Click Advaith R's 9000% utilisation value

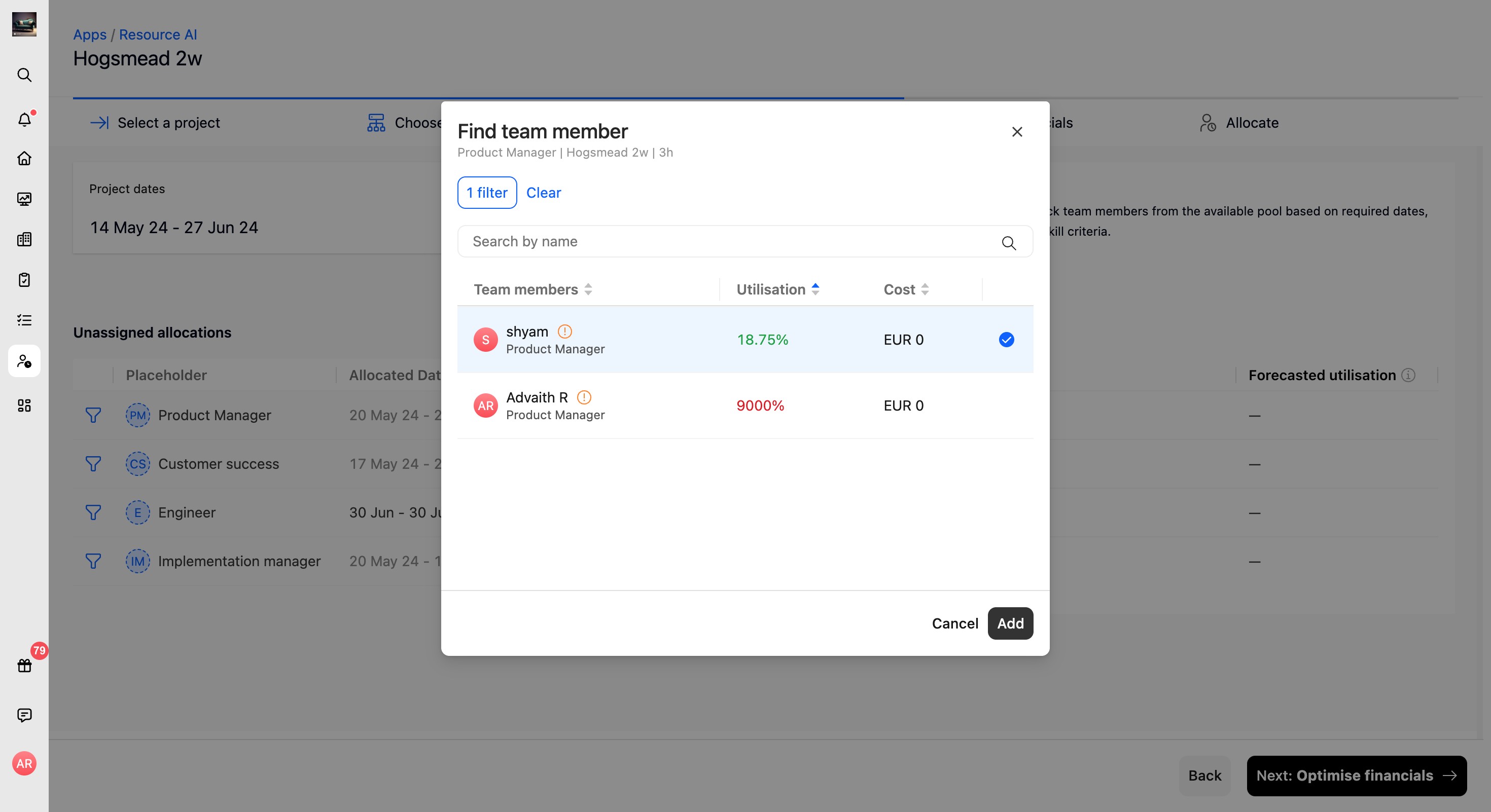(x=760, y=405)
